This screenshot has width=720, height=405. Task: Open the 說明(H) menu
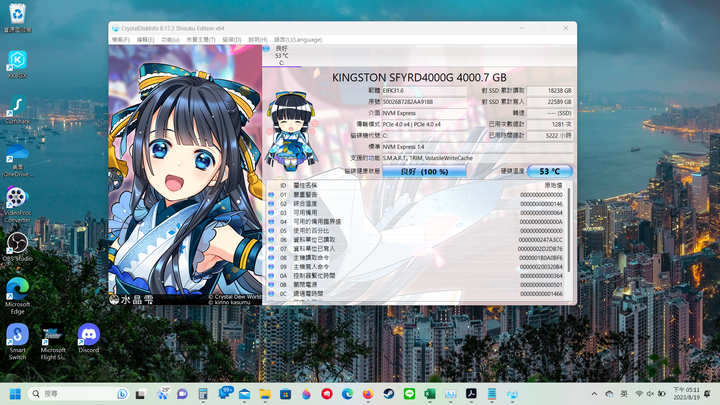pyautogui.click(x=258, y=40)
